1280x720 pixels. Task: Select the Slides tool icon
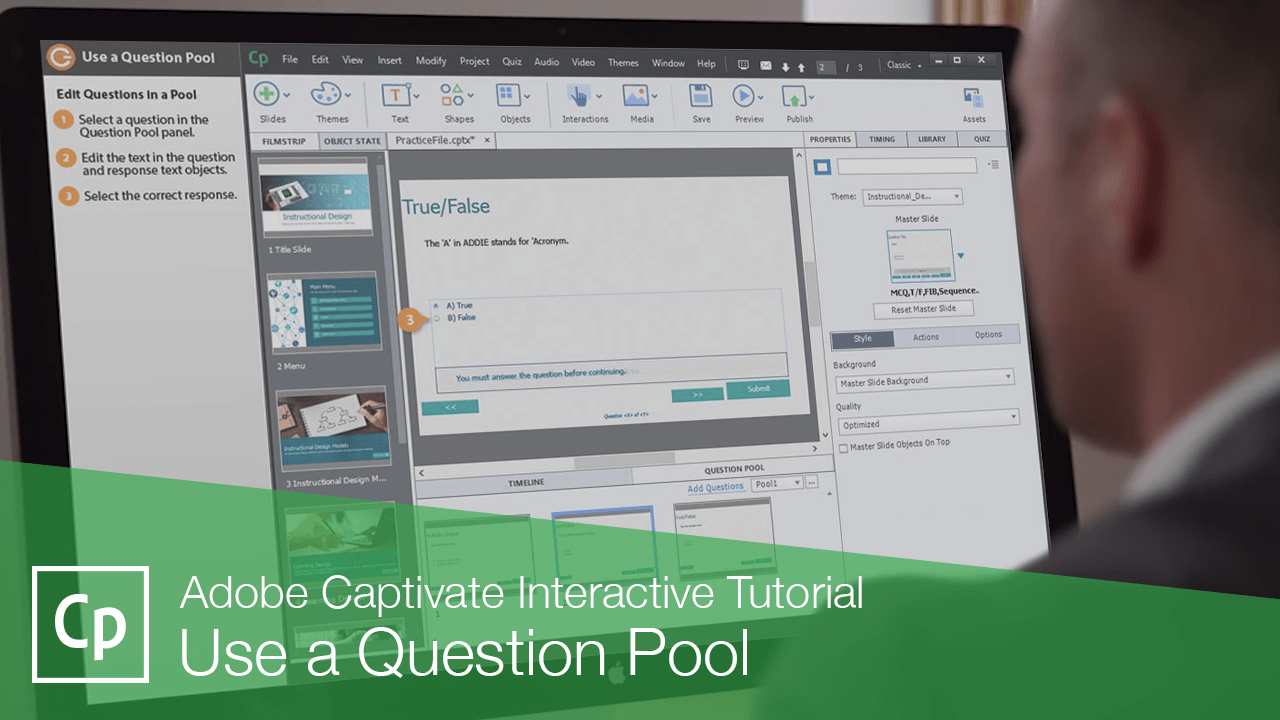[268, 95]
